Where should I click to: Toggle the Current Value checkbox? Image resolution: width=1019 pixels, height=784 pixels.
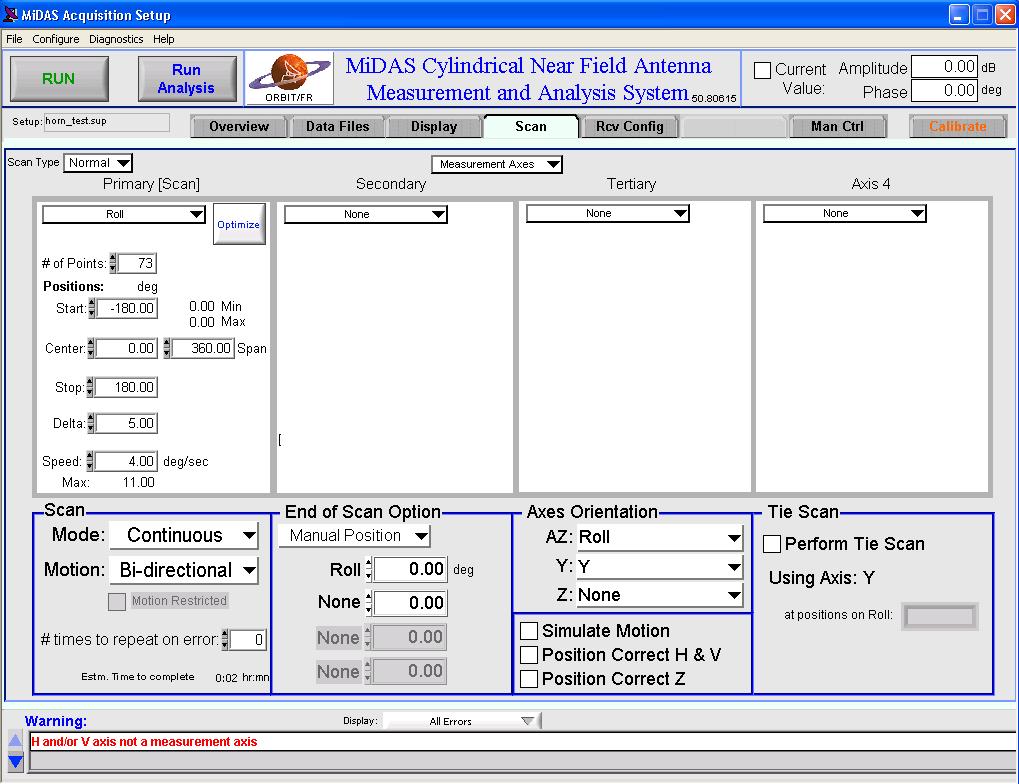(x=762, y=70)
